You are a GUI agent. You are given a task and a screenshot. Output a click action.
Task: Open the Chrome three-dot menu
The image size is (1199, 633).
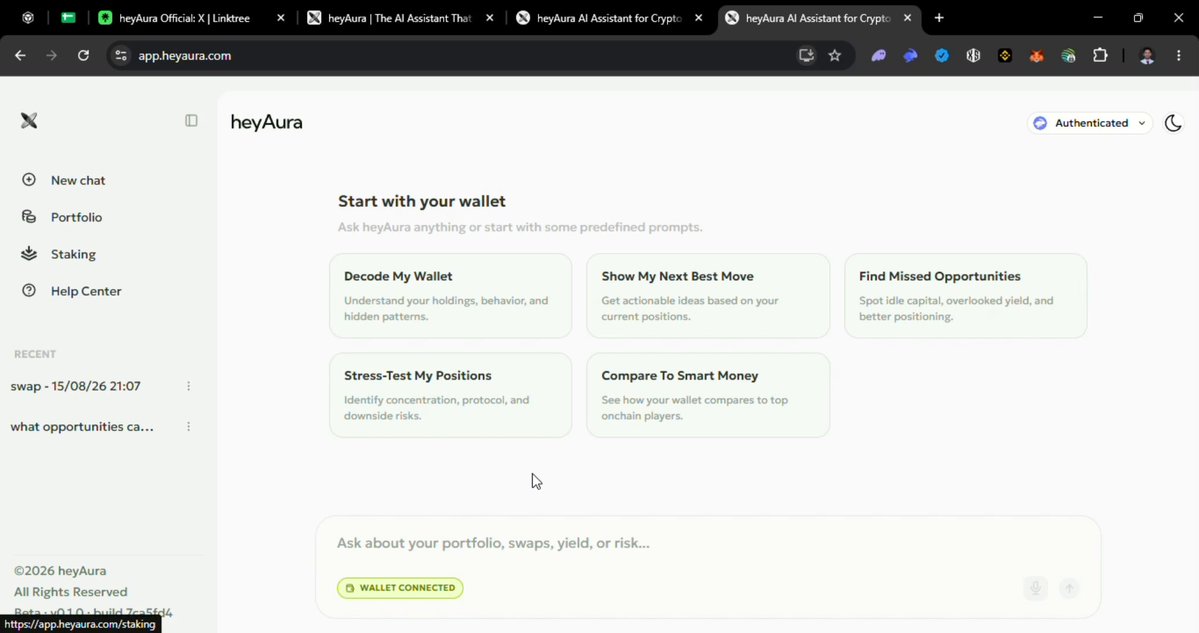pyautogui.click(x=1178, y=55)
